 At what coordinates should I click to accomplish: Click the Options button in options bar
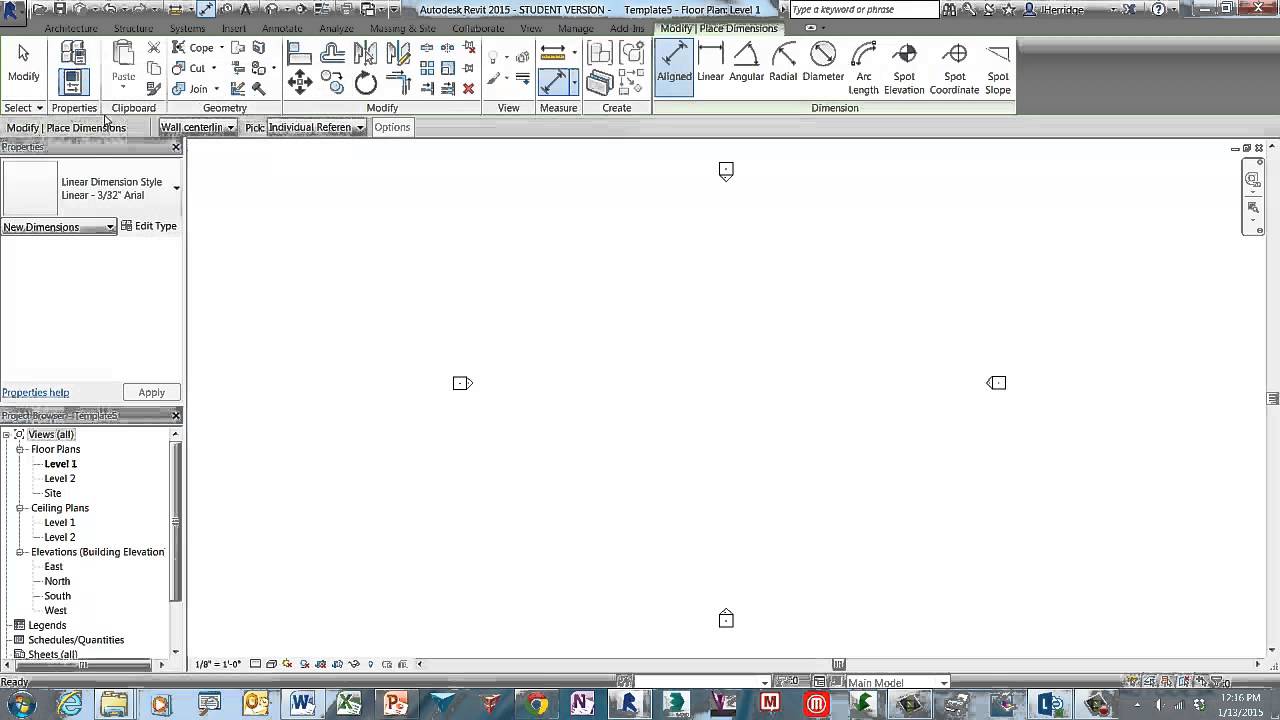coord(392,127)
